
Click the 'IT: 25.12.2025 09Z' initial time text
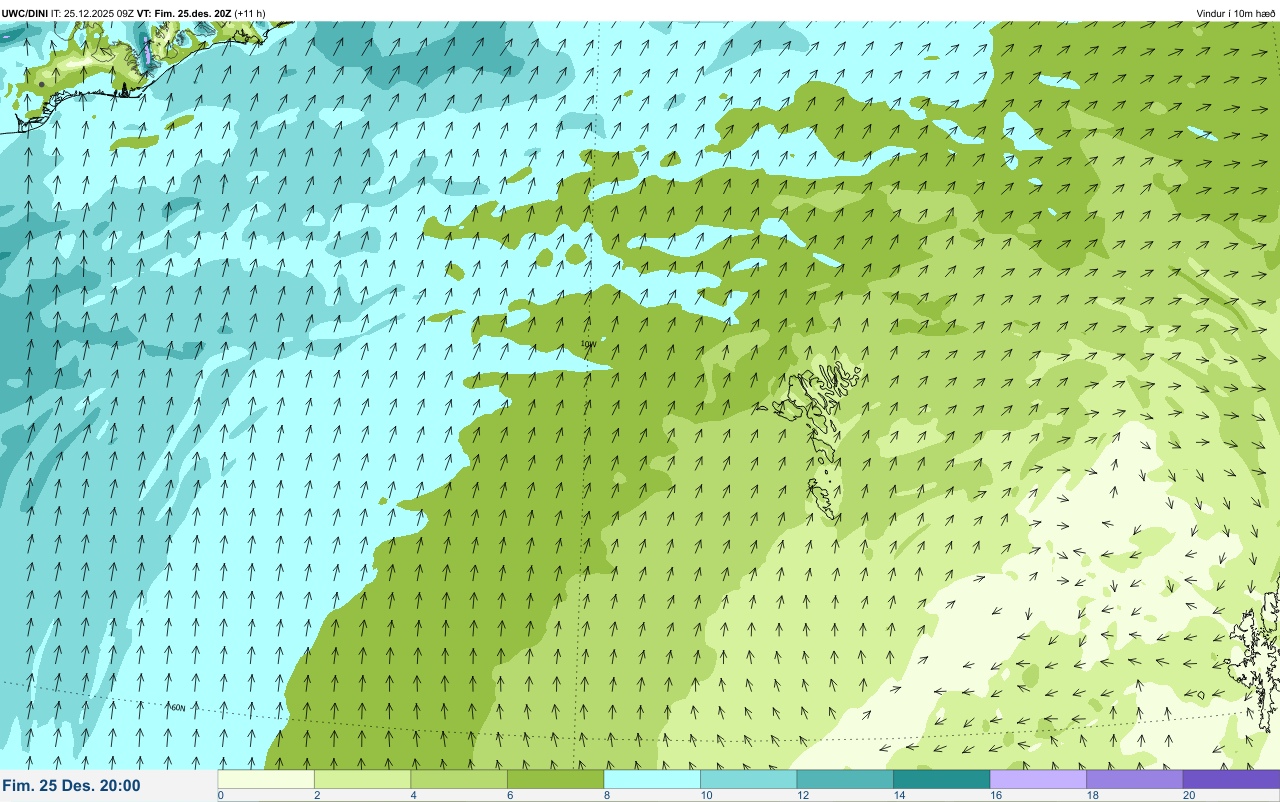[x=92, y=13]
